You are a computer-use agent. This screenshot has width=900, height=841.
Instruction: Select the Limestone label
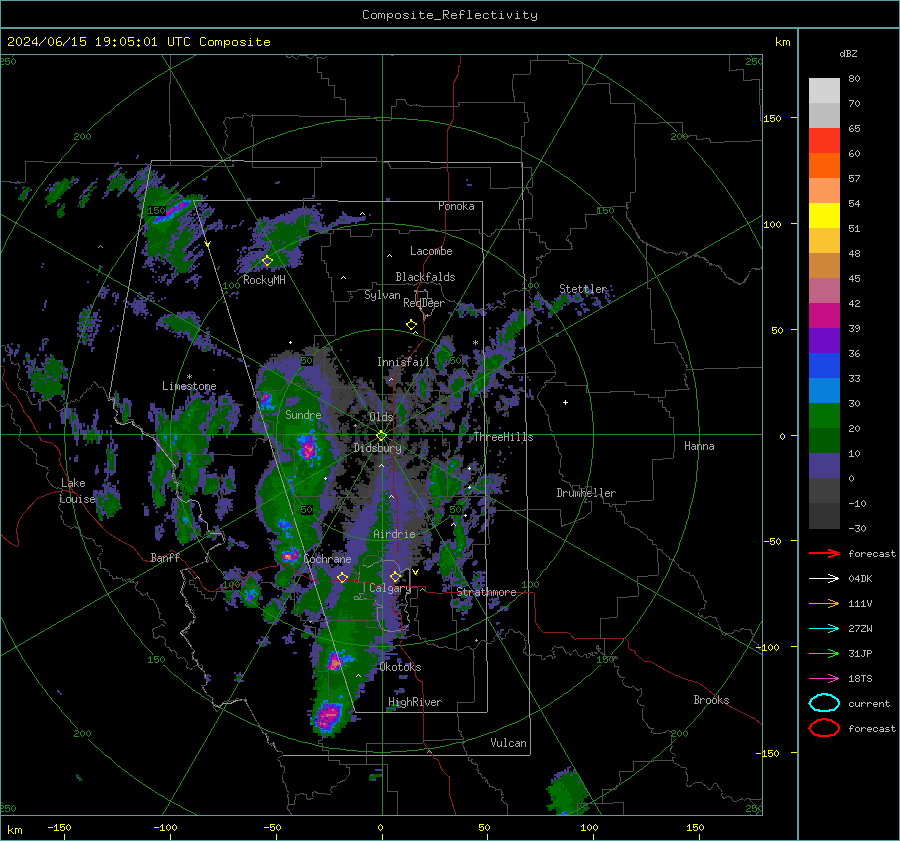[189, 386]
